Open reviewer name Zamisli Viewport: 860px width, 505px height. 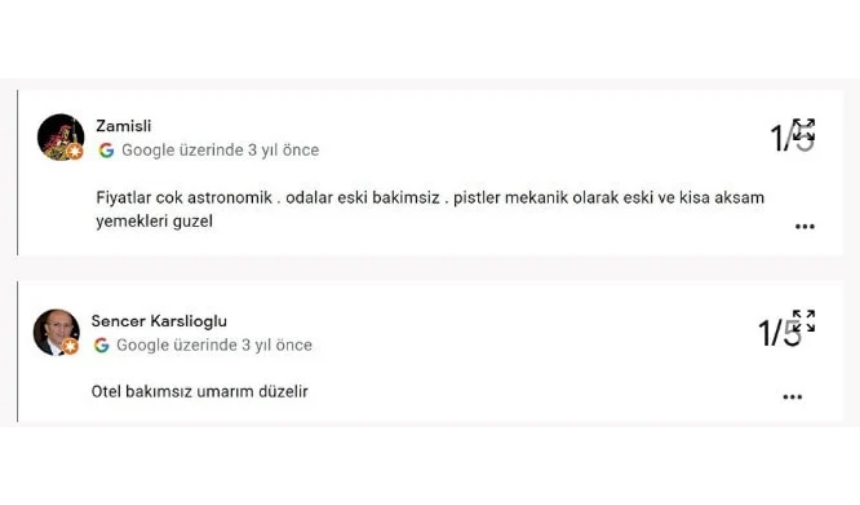click(x=123, y=126)
